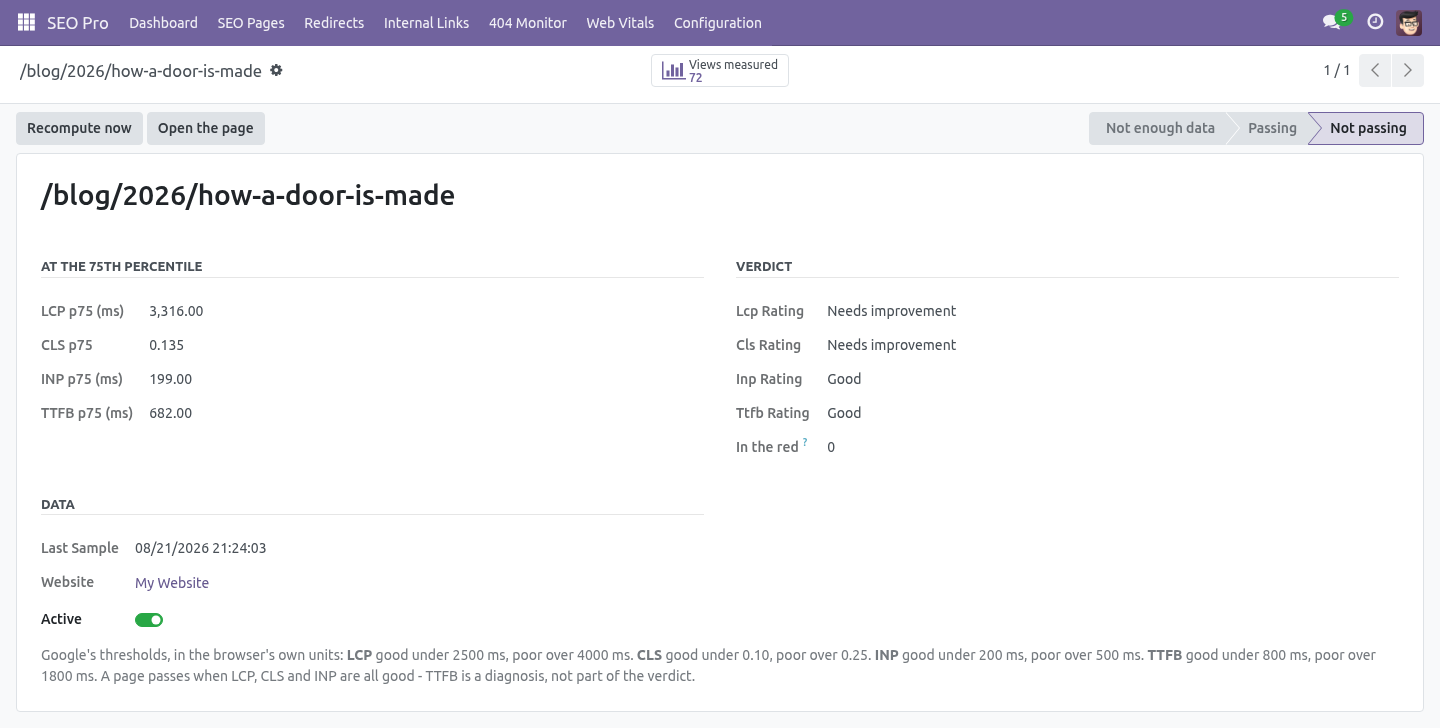Follow the My Website link
The height and width of the screenshot is (728, 1440).
[172, 583]
